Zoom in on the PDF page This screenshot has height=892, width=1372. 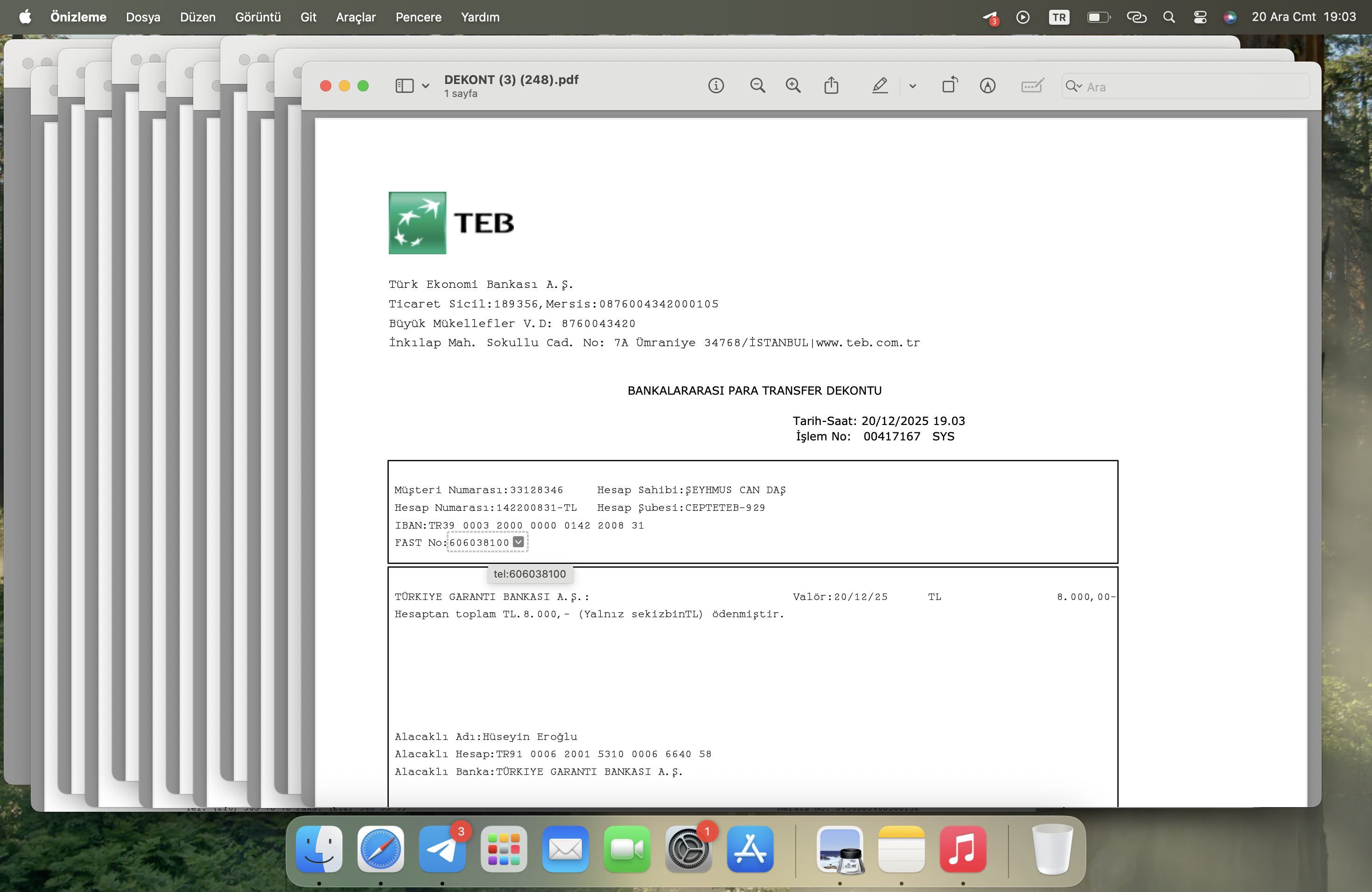(793, 86)
